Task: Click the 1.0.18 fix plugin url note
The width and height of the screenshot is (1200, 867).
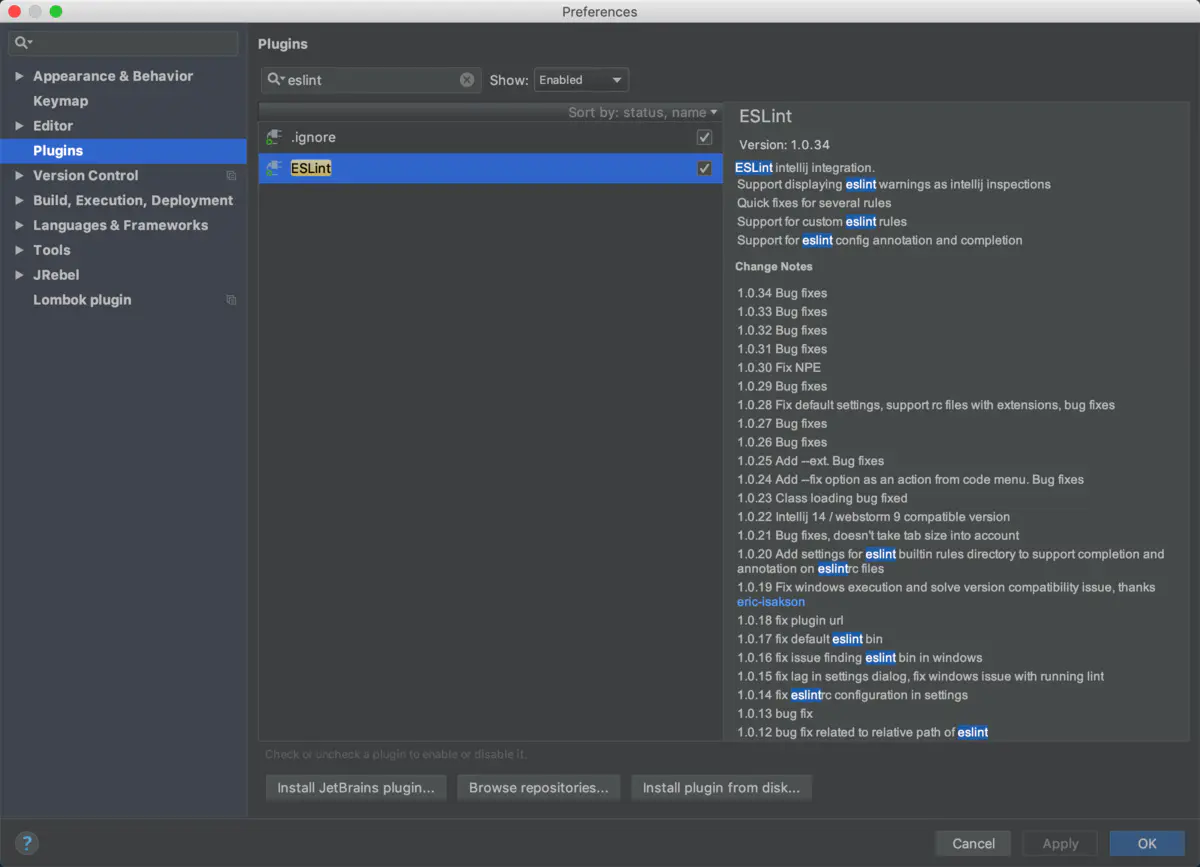Action: point(790,620)
